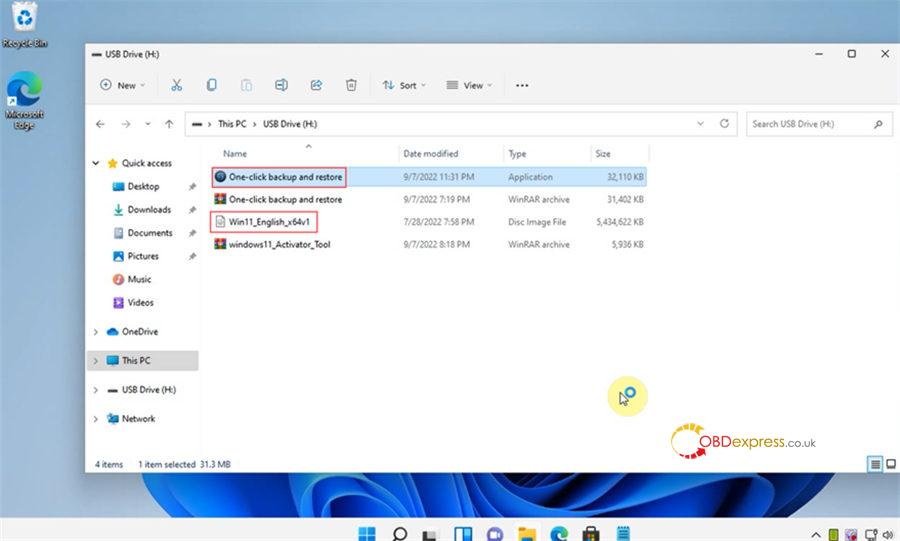
Task: Select OneDrive in navigation pane
Action: pos(139,332)
